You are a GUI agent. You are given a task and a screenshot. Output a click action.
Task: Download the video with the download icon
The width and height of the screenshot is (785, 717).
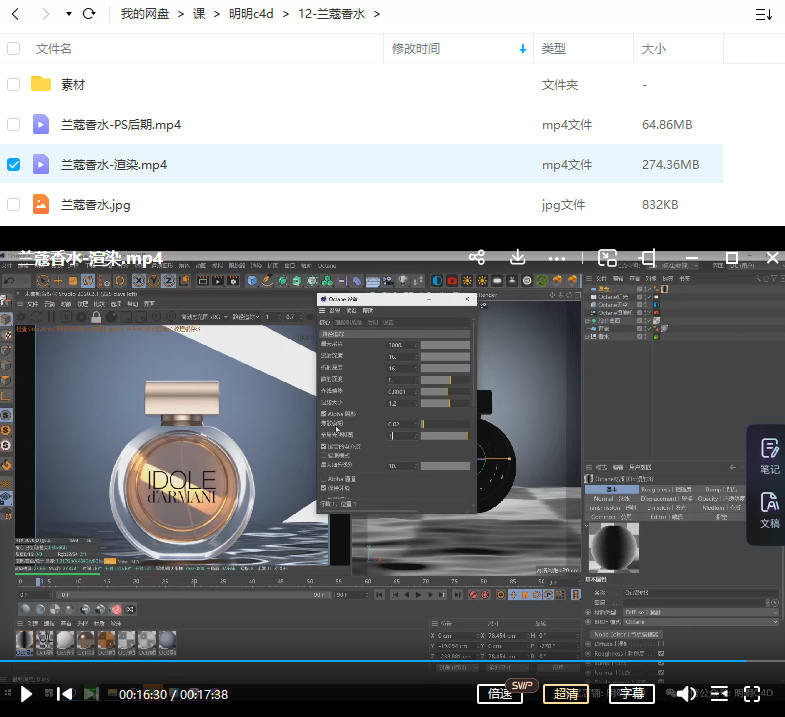[x=517, y=258]
